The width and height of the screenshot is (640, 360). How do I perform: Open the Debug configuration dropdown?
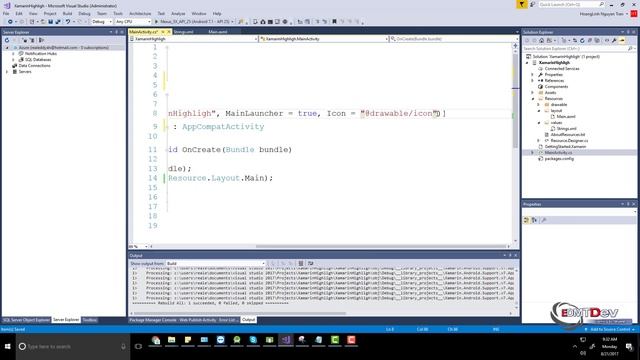tap(102, 21)
